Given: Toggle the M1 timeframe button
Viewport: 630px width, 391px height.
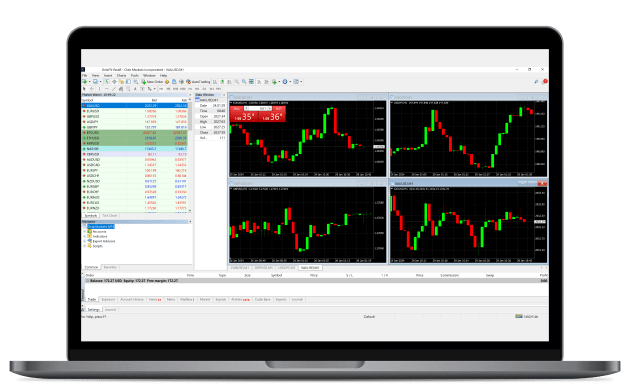Looking at the screenshot, I should (x=161, y=89).
